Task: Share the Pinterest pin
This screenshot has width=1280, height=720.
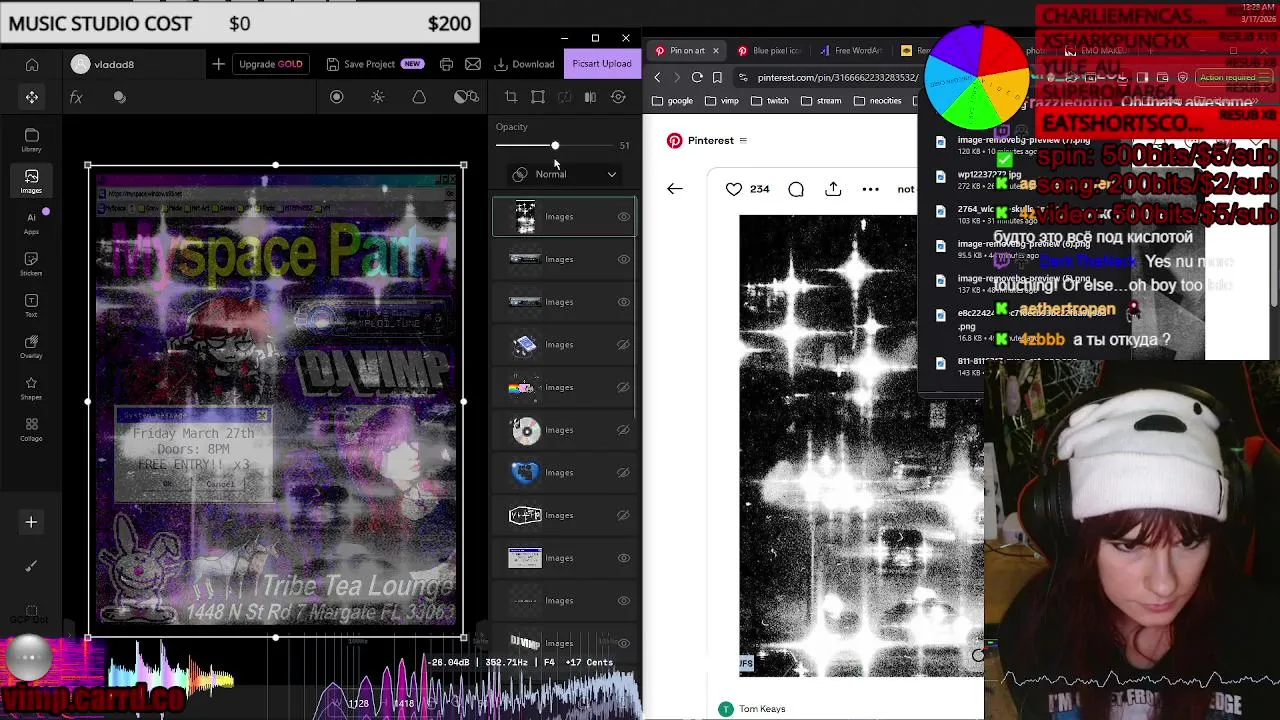Action: [x=833, y=189]
